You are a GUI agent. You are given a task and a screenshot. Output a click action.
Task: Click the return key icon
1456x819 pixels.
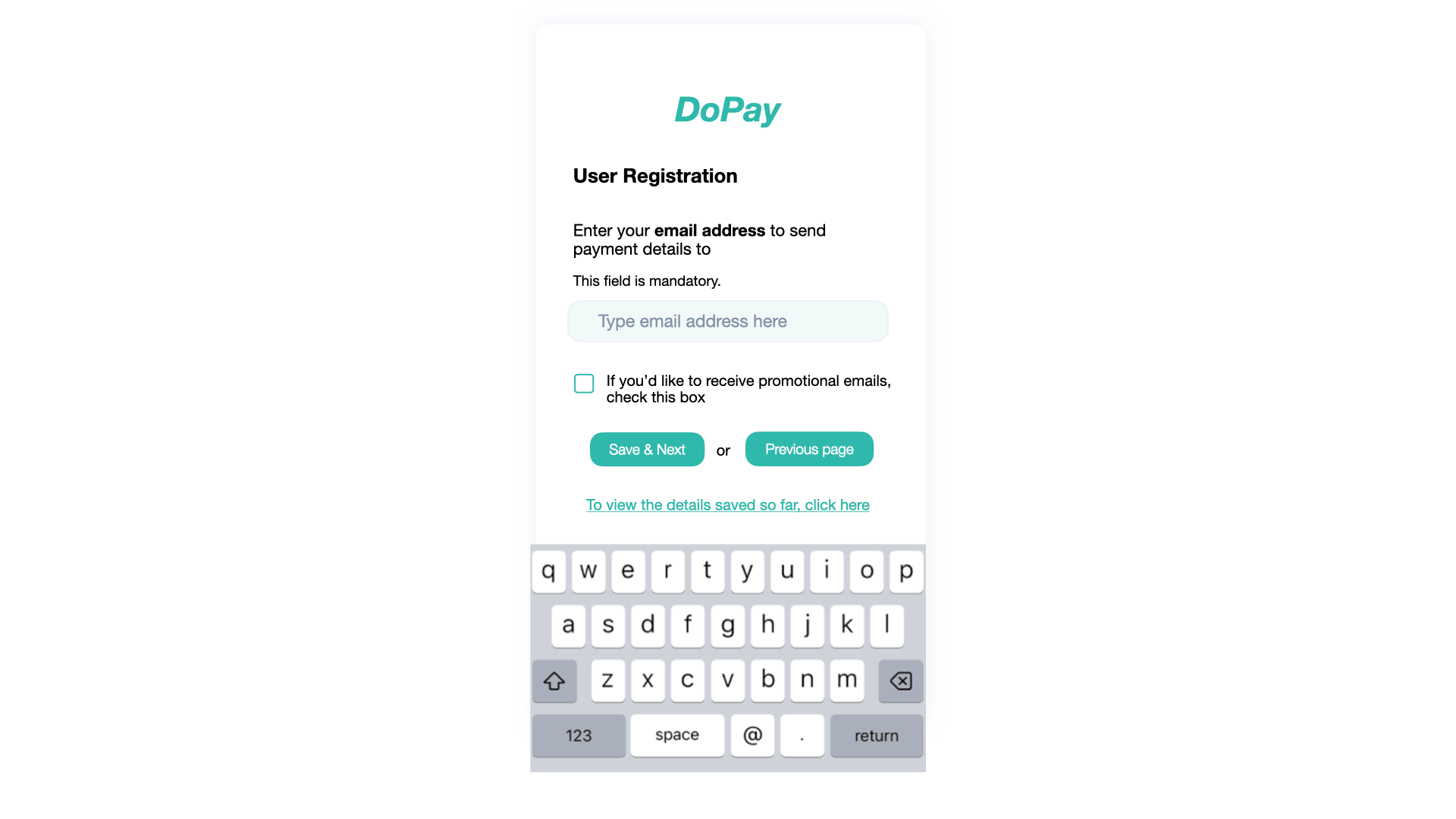875,736
